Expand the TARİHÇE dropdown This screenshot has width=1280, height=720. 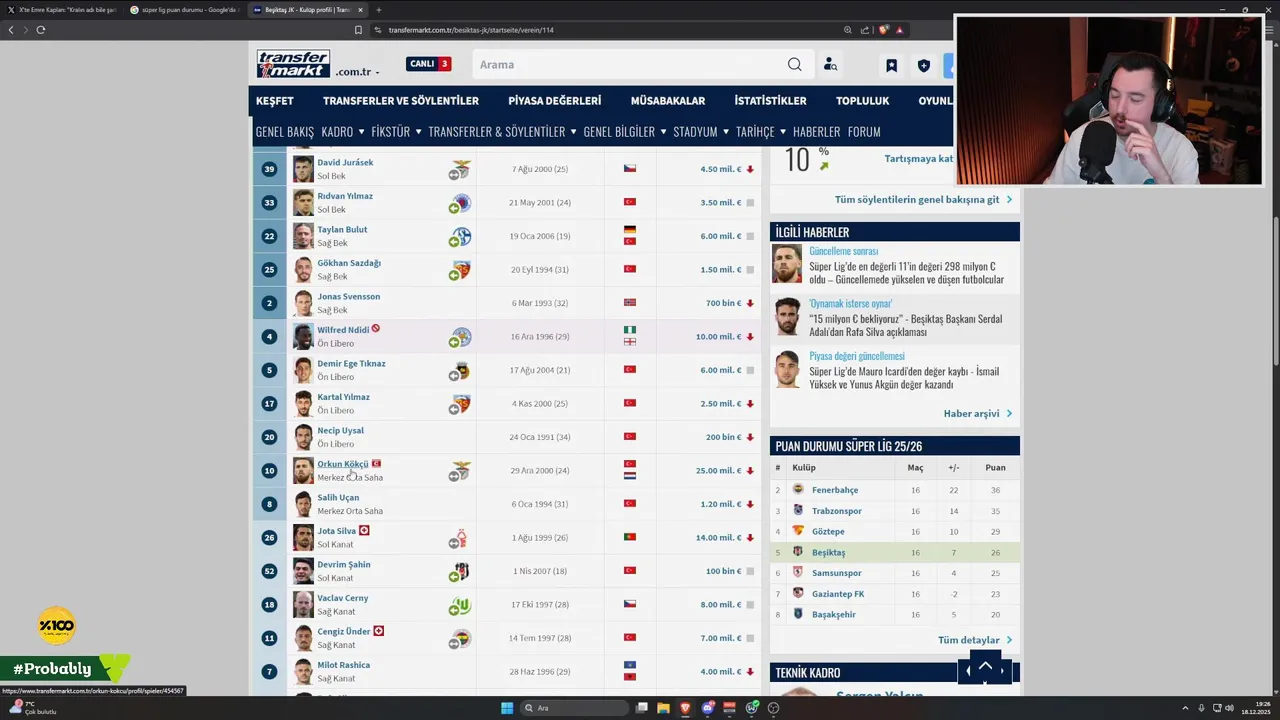(761, 132)
